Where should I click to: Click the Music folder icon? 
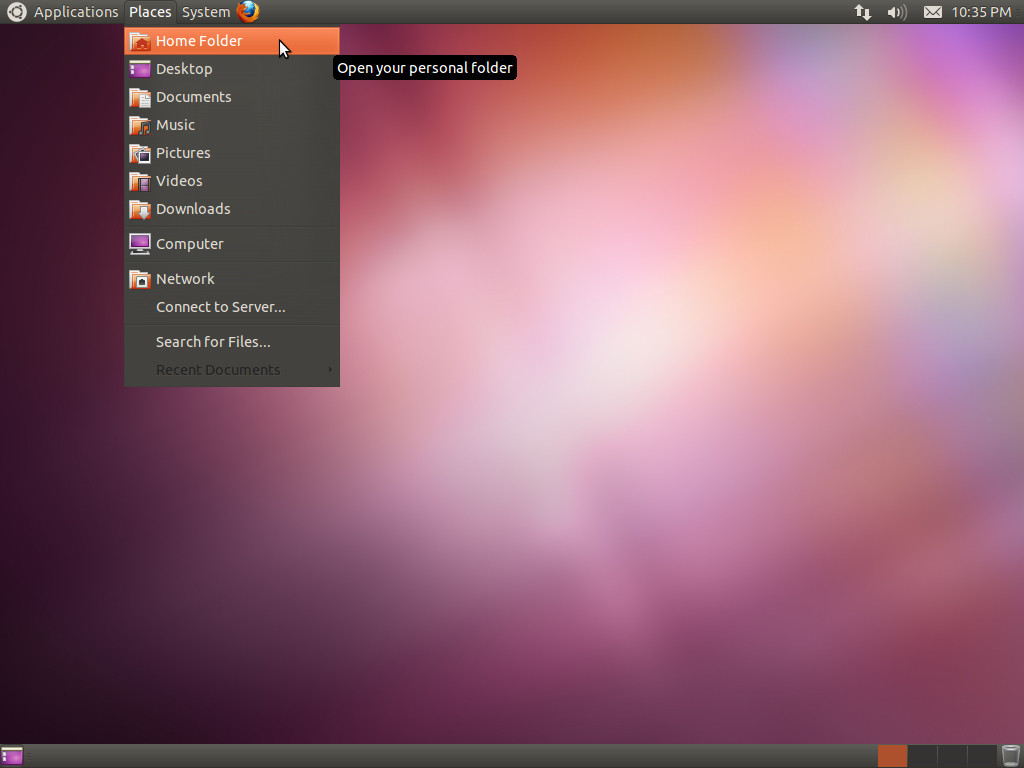coord(140,125)
